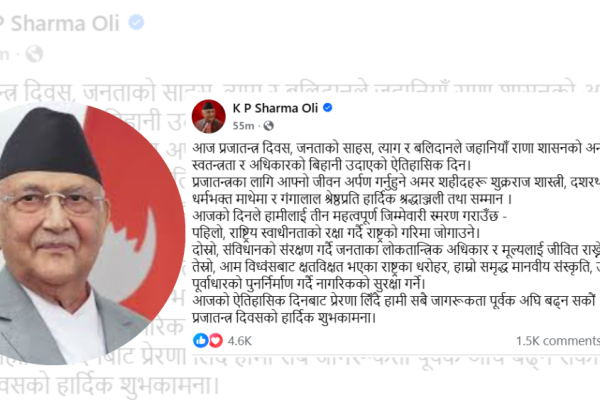Click the thumbs-up Like reaction icon
600x400 pixels.
pos(201,340)
